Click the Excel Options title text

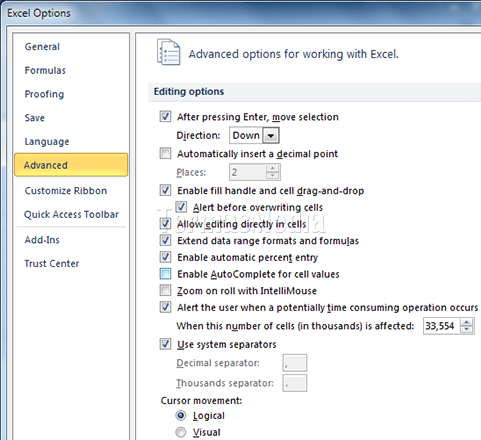click(39, 13)
